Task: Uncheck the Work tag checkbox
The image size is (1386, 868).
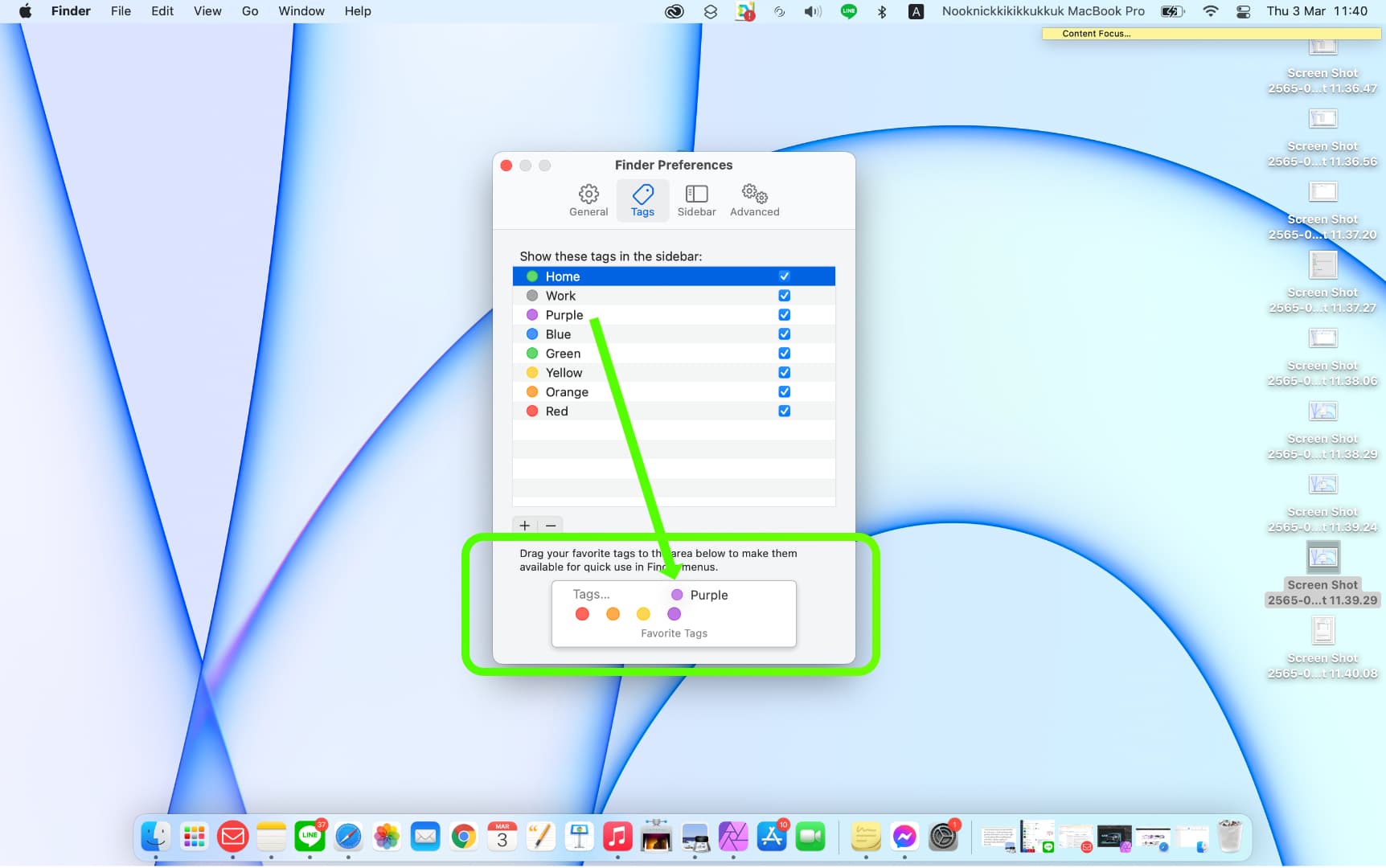Action: click(785, 295)
